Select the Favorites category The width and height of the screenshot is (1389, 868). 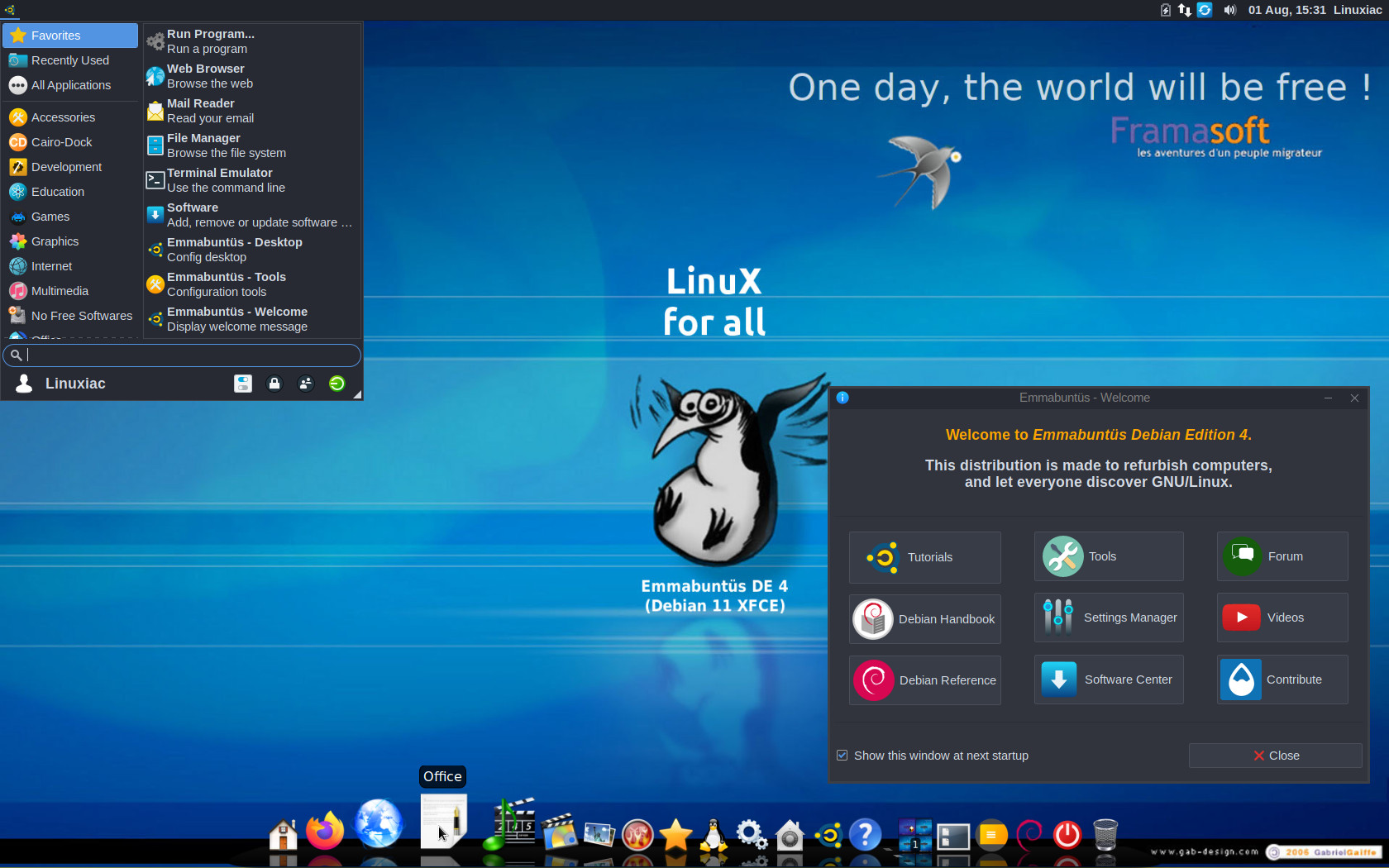71,36
